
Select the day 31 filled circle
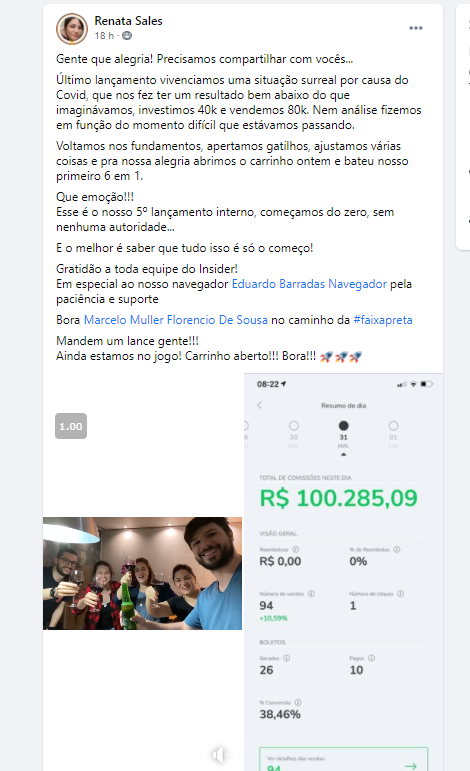[344, 426]
